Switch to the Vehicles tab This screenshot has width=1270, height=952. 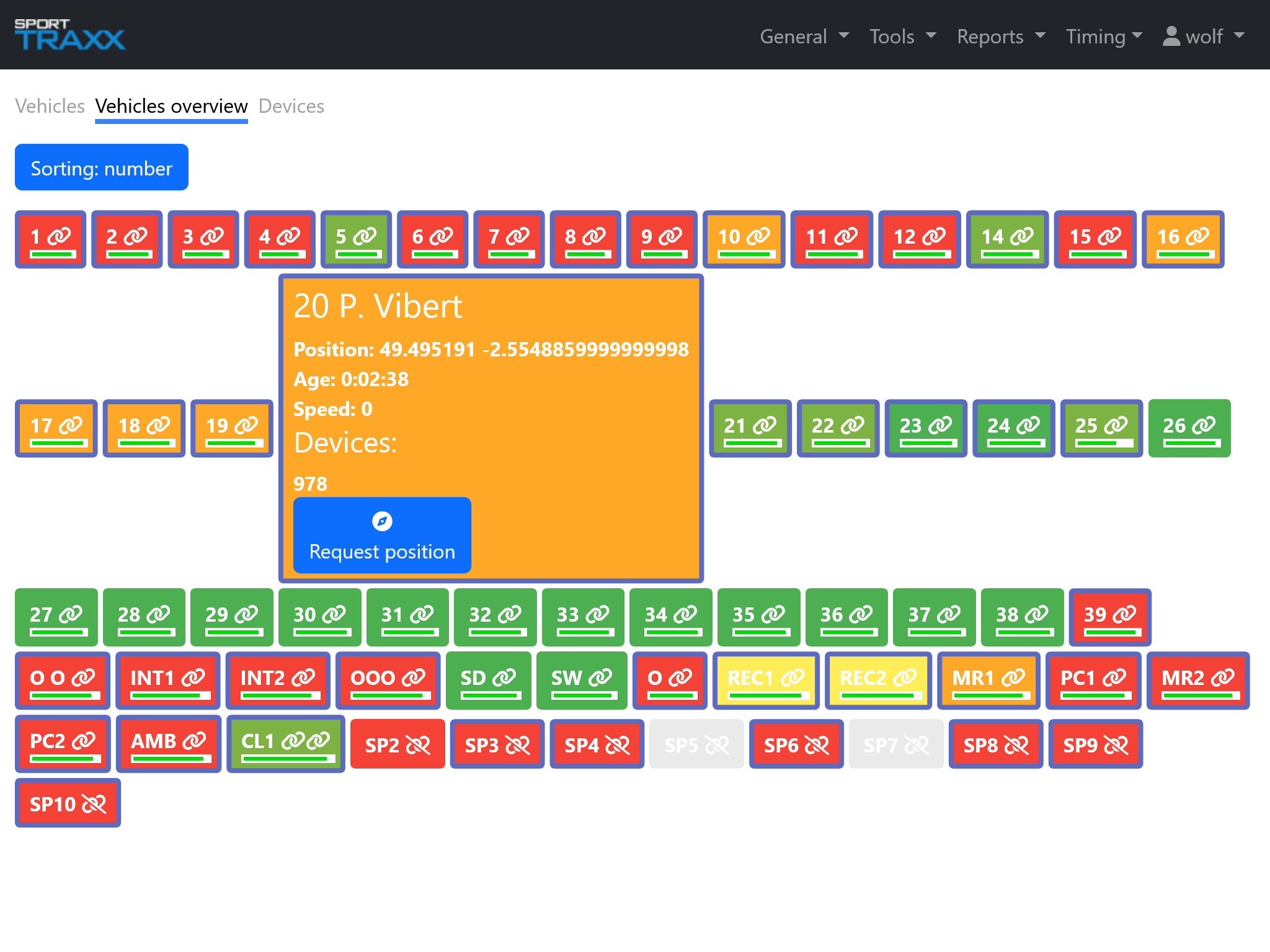pyautogui.click(x=50, y=106)
